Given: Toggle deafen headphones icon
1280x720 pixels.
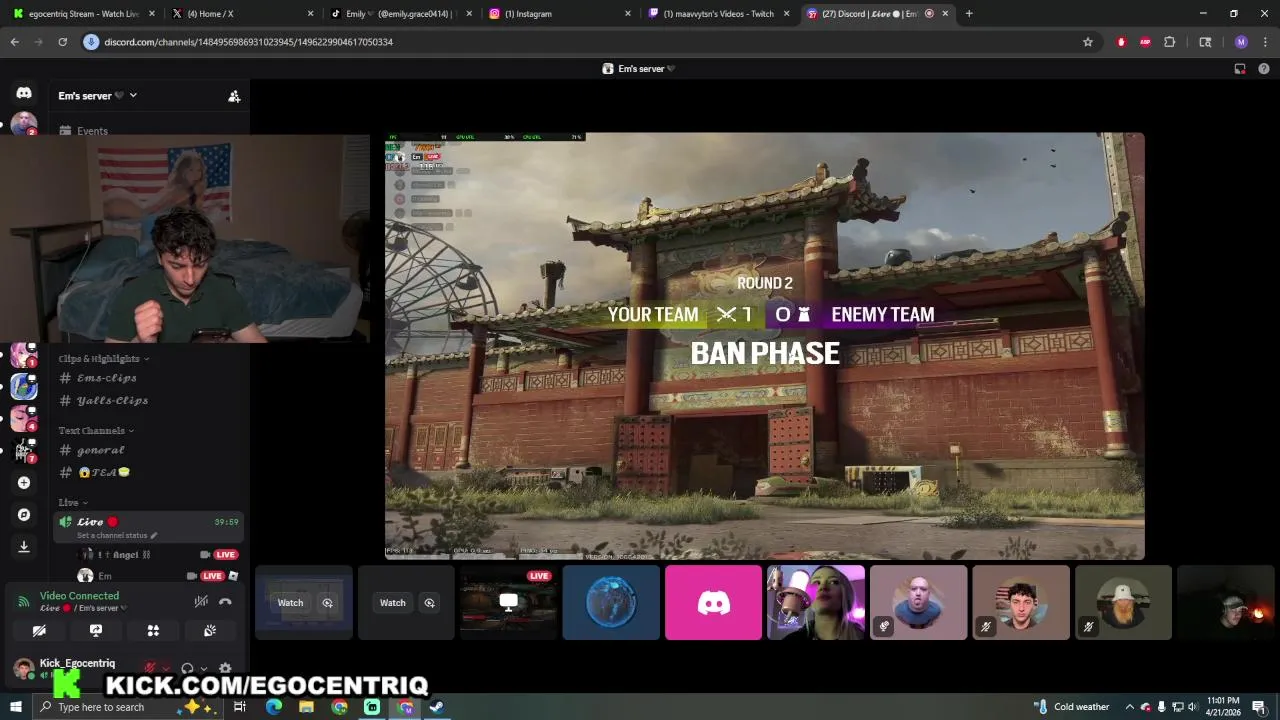Looking at the screenshot, I should [x=187, y=669].
